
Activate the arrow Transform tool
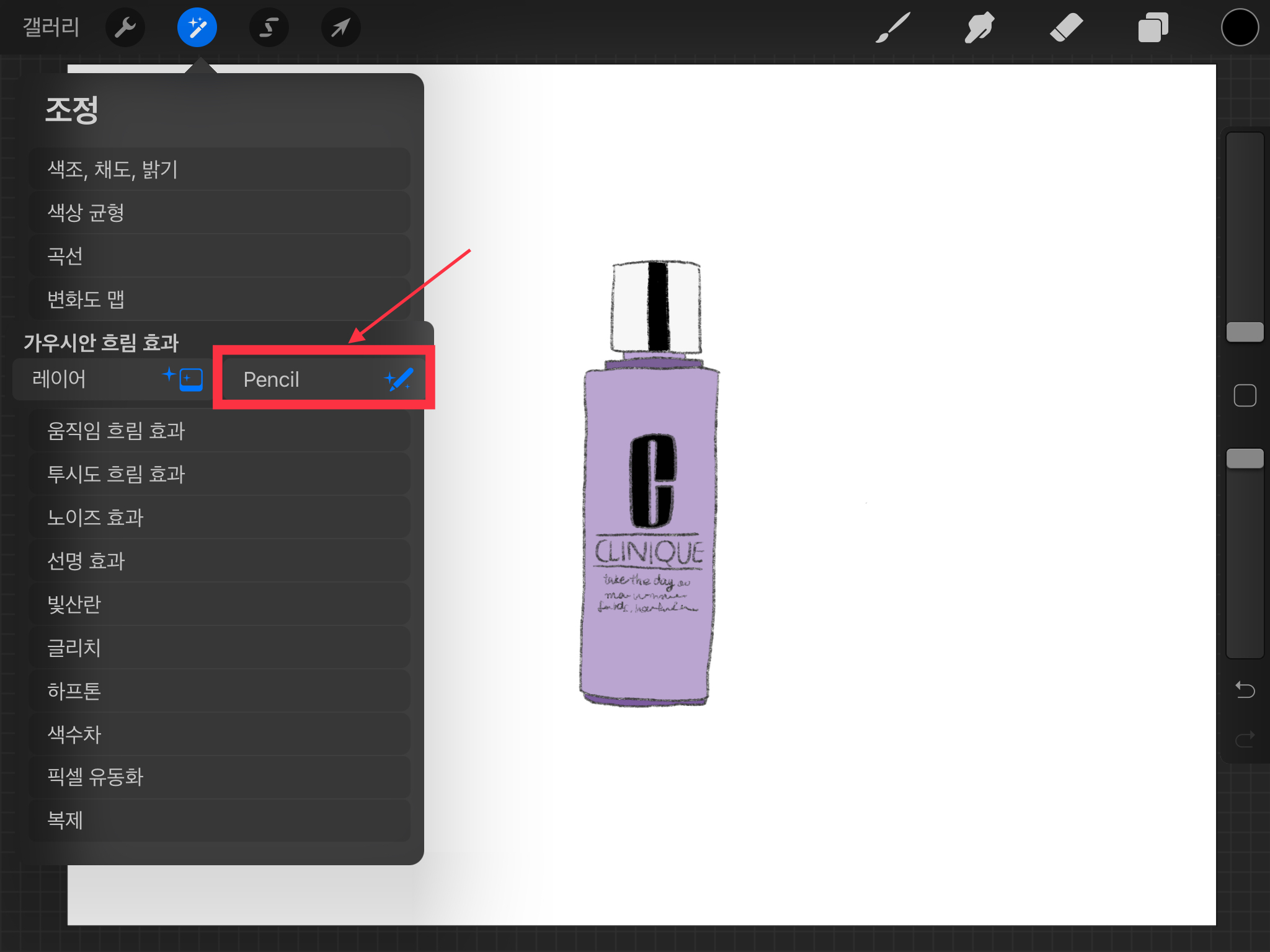[340, 28]
